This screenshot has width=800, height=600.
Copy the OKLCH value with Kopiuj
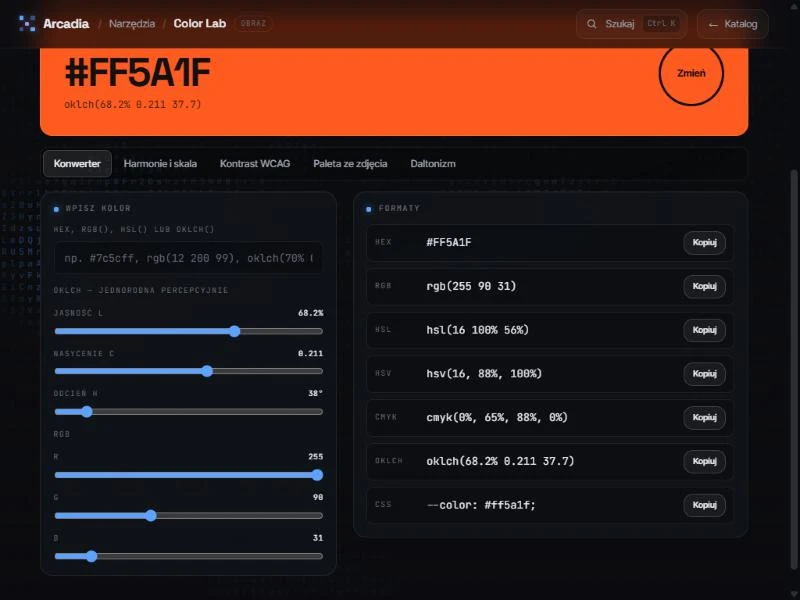[x=704, y=461]
